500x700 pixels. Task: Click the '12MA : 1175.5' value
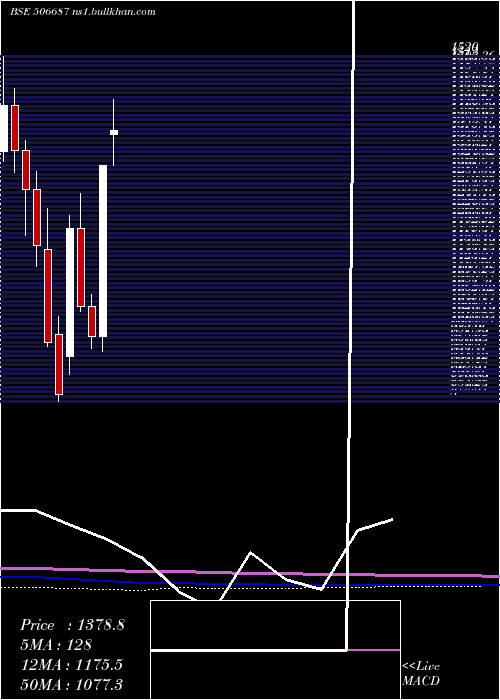[x=71, y=665]
